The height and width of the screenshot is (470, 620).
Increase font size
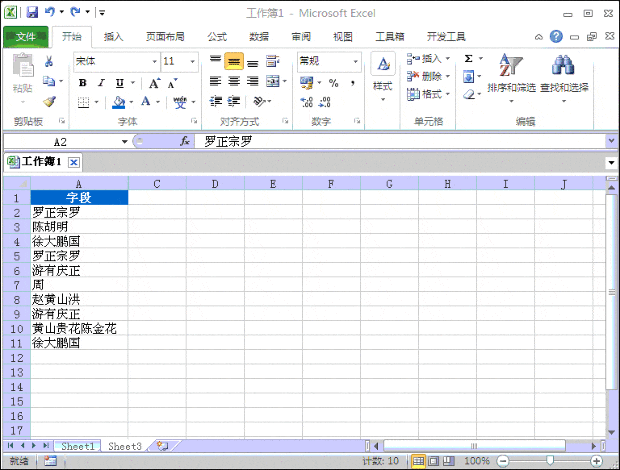154,83
